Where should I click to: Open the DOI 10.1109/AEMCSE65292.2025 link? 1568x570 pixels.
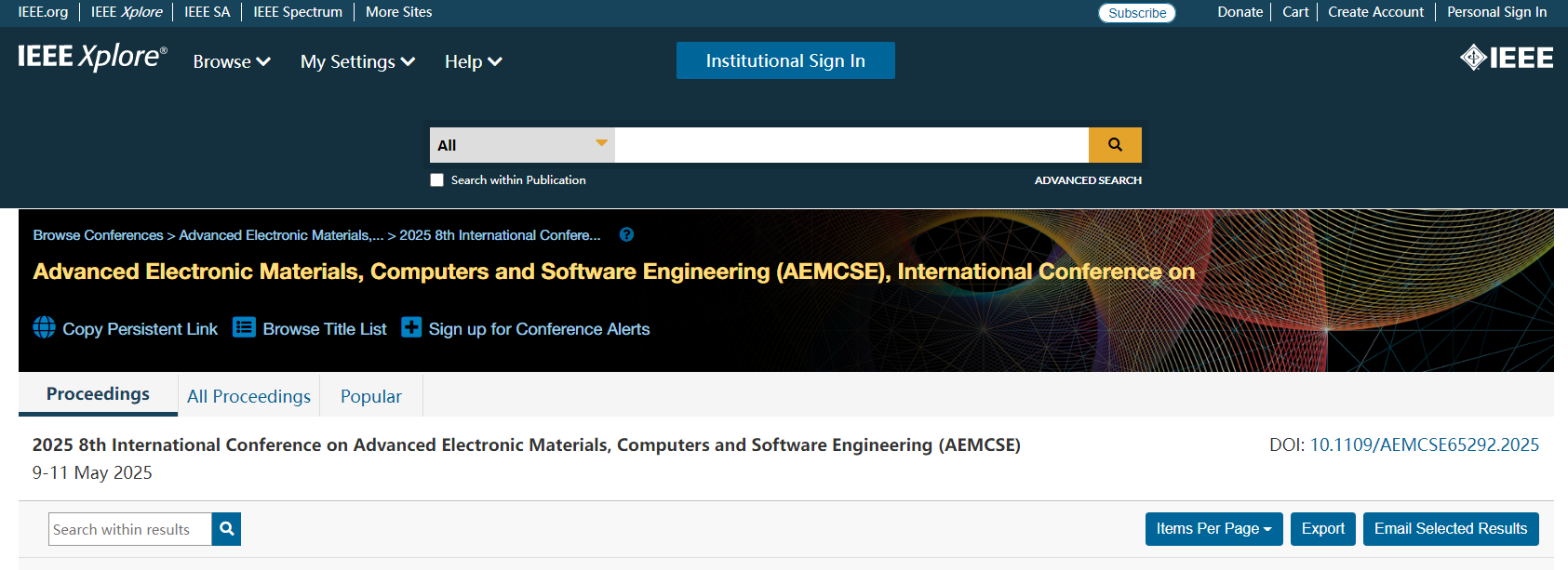[x=1425, y=445]
